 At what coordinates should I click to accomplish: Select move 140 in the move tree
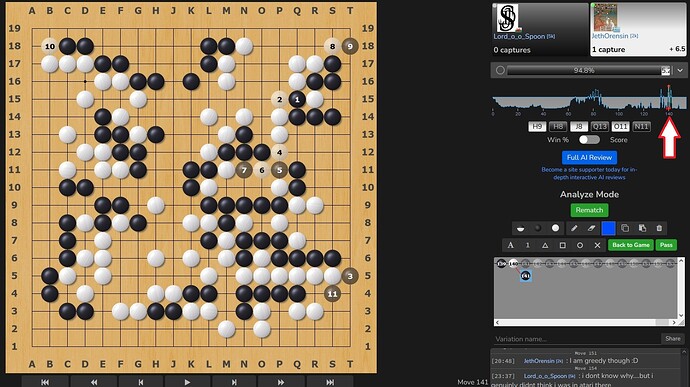tap(513, 264)
